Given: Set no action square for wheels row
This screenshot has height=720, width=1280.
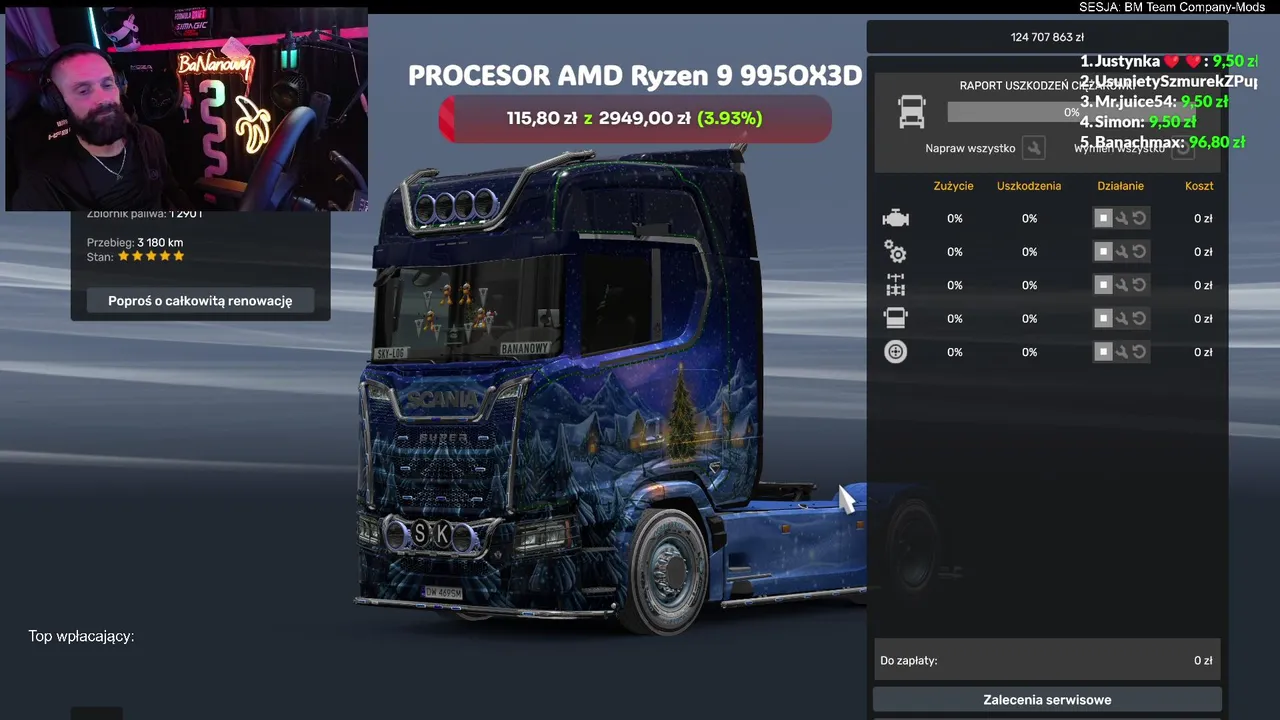Looking at the screenshot, I should coord(1103,352).
